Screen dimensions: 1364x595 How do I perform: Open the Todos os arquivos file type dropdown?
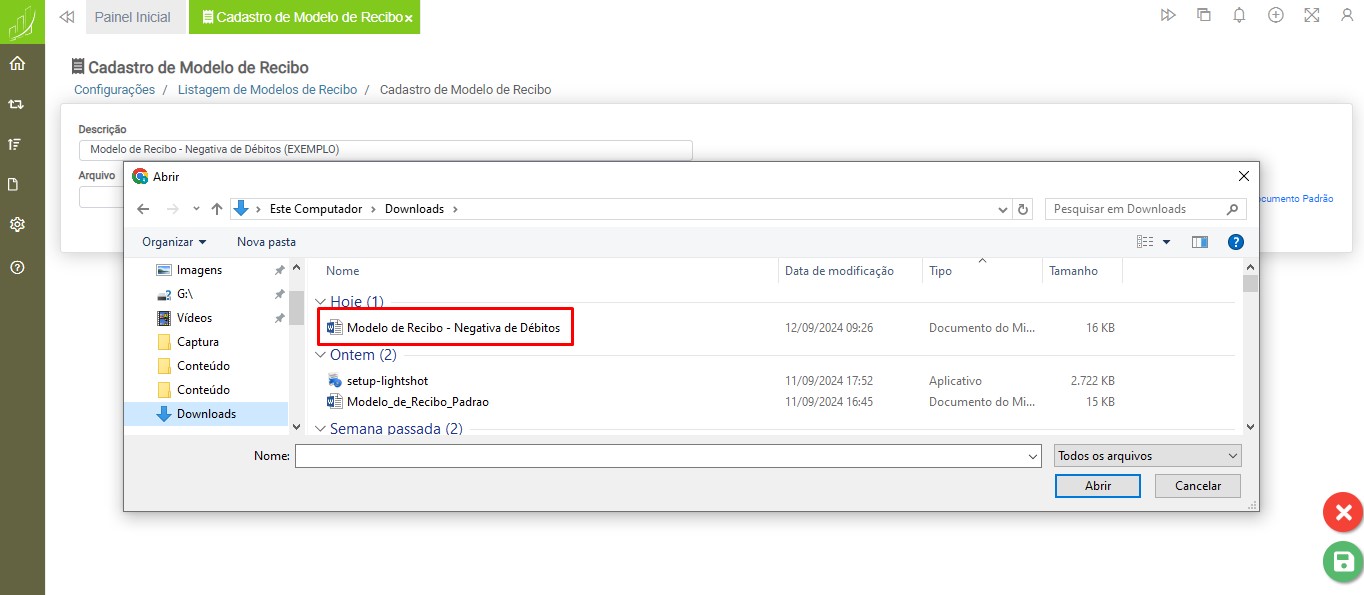[1147, 456]
